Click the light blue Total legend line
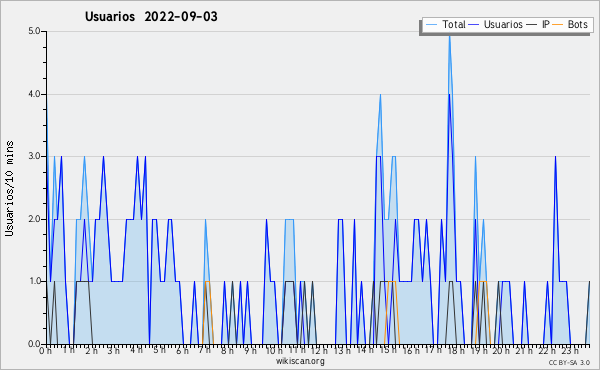The width and height of the screenshot is (600, 370). tap(432, 25)
